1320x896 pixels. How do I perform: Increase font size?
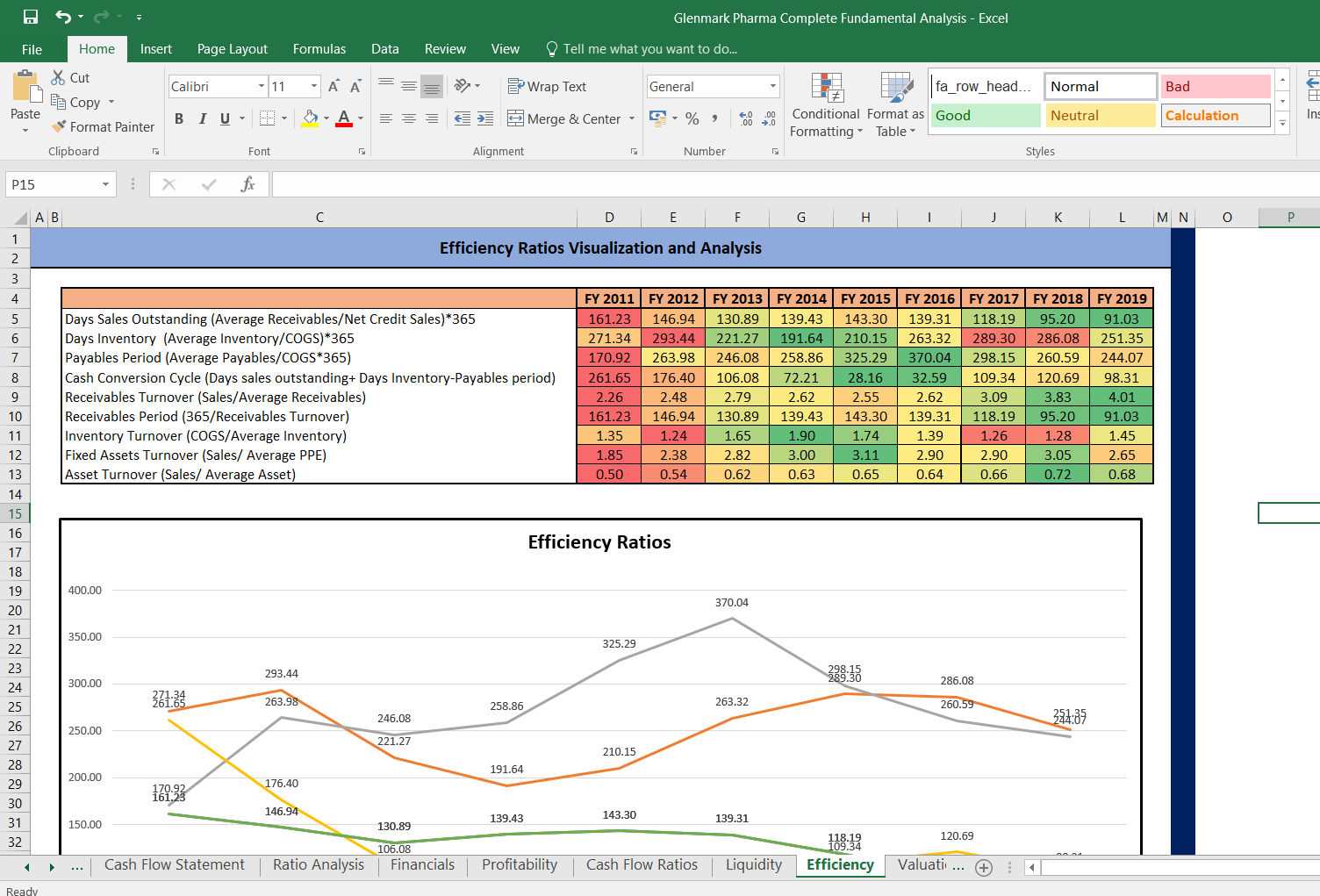tap(334, 86)
